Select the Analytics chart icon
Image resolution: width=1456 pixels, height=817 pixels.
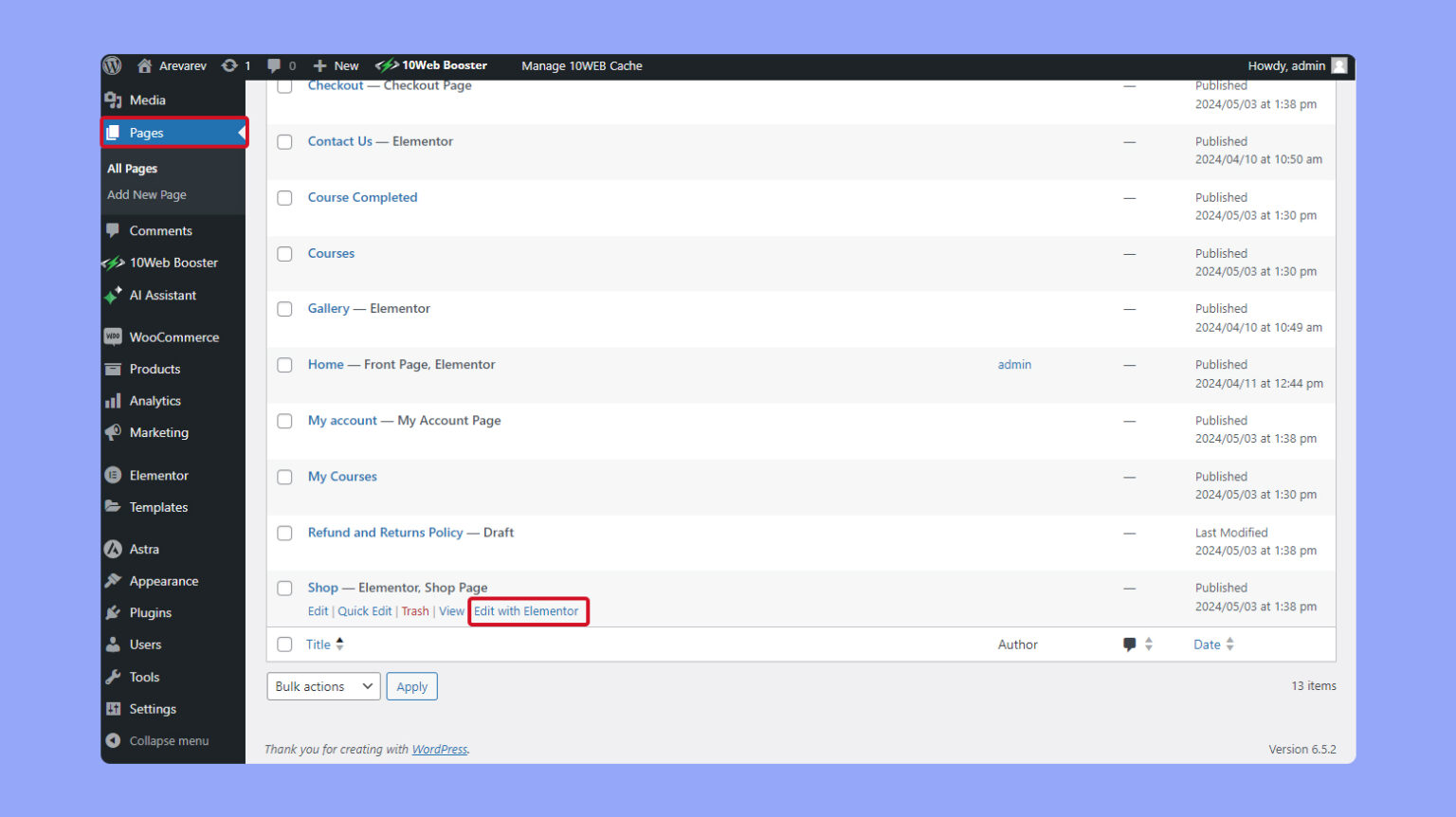pos(115,400)
